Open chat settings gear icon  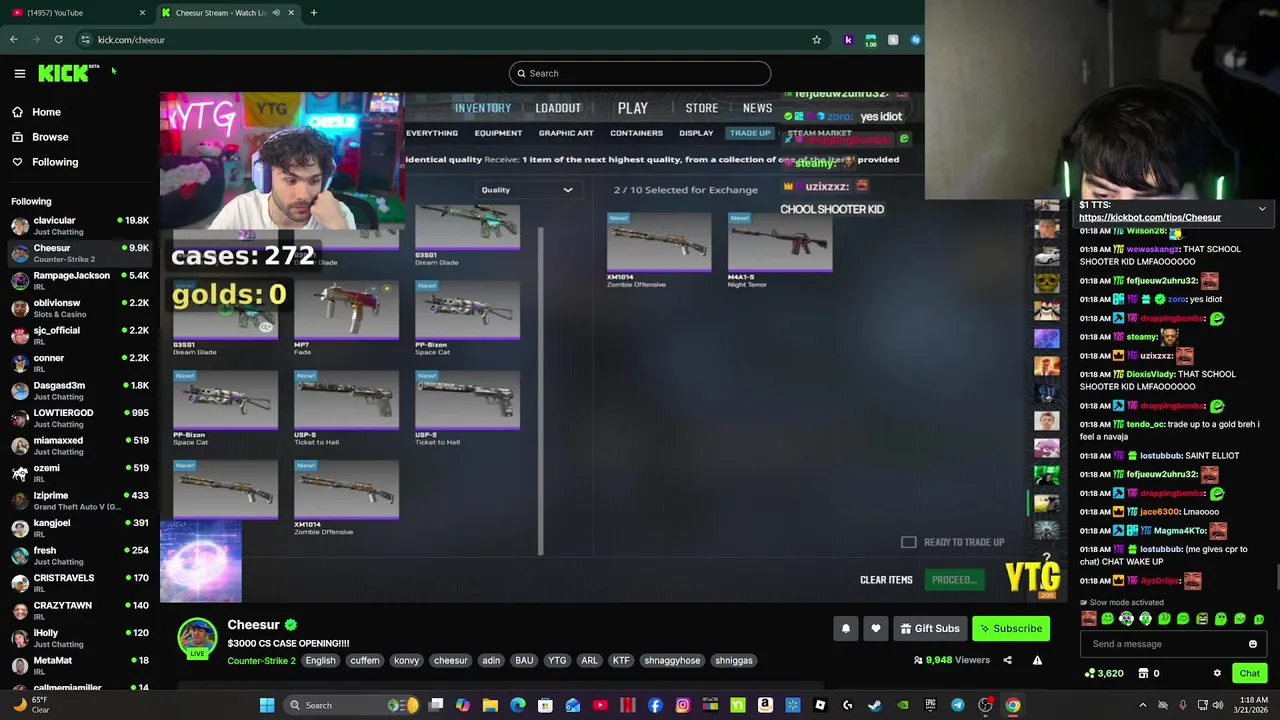tap(1217, 674)
